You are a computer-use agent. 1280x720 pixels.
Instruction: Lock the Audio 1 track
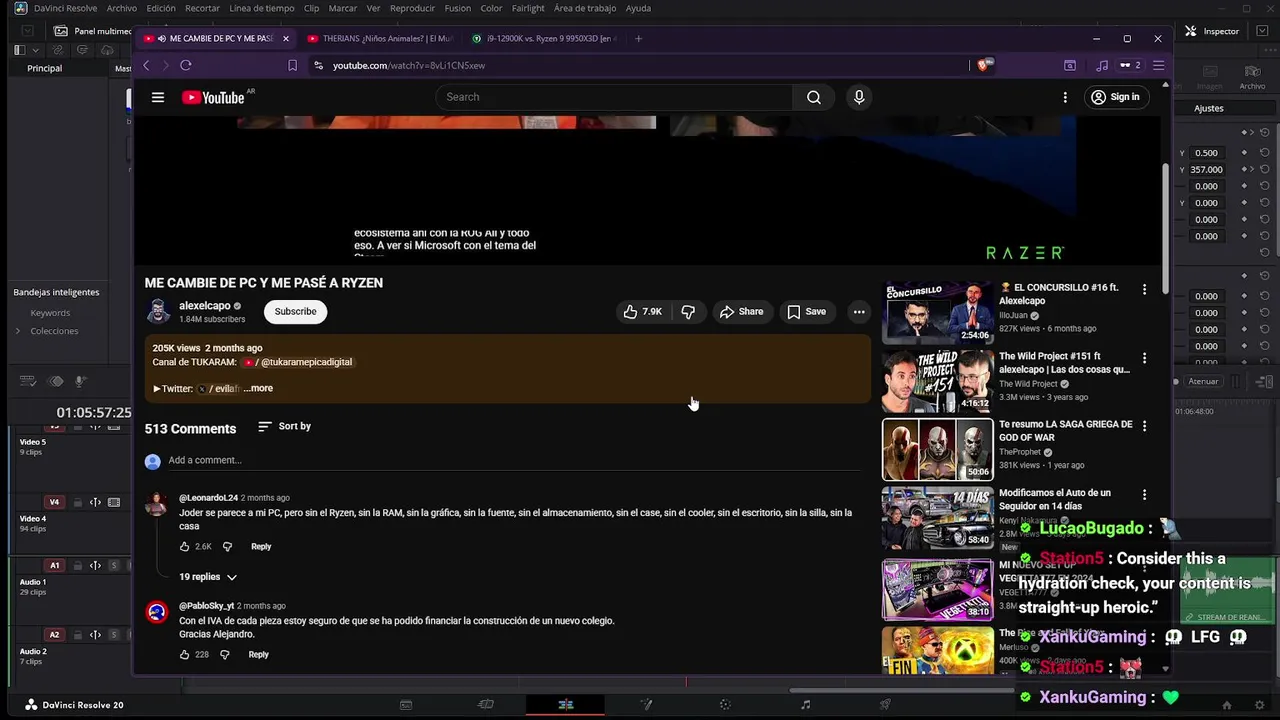[x=77, y=566]
